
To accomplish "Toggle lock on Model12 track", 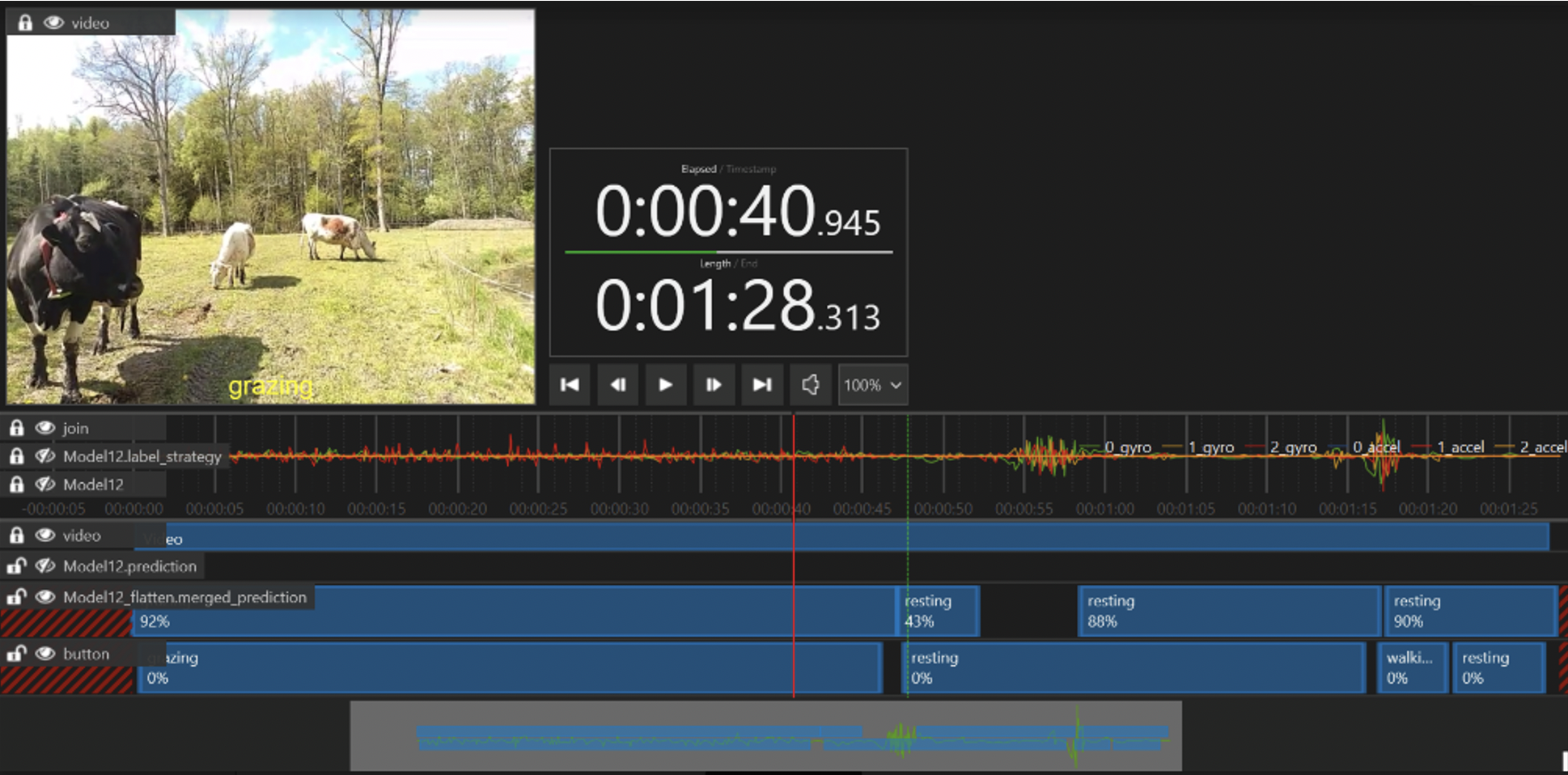I will tap(17, 485).
